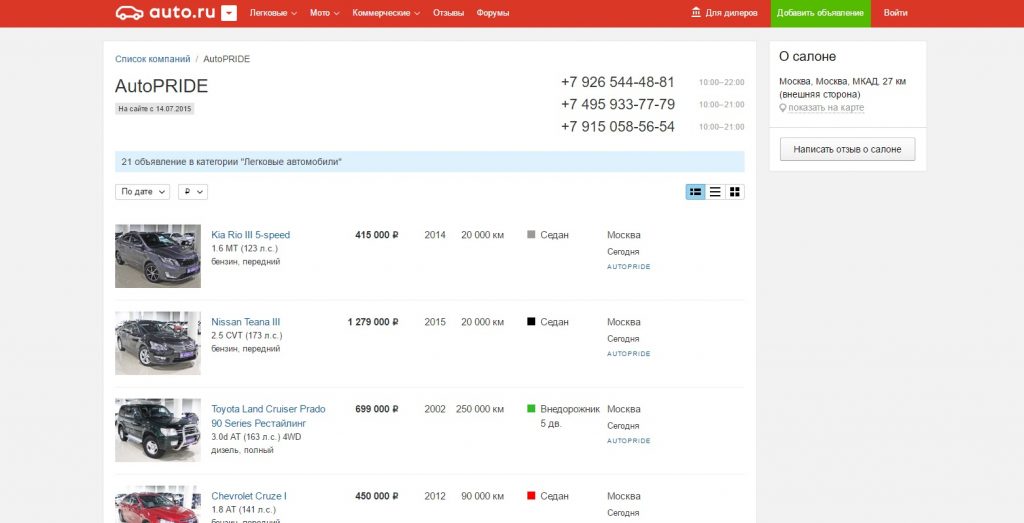Expand the Коммерческие menu
Screen dimensions: 1024x523
(386, 13)
